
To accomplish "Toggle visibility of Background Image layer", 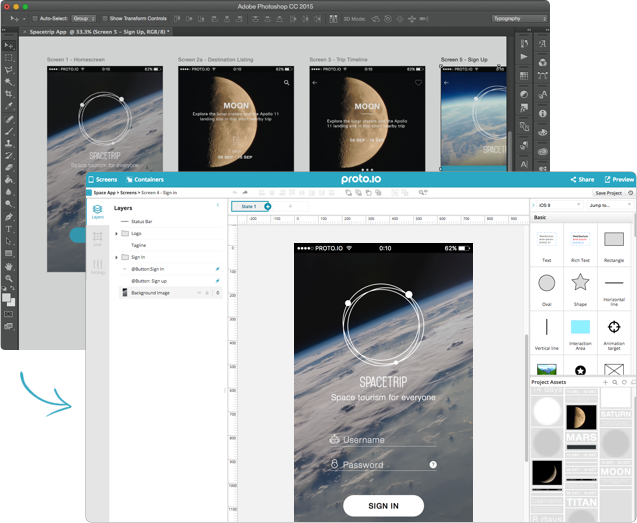I will click(198, 293).
